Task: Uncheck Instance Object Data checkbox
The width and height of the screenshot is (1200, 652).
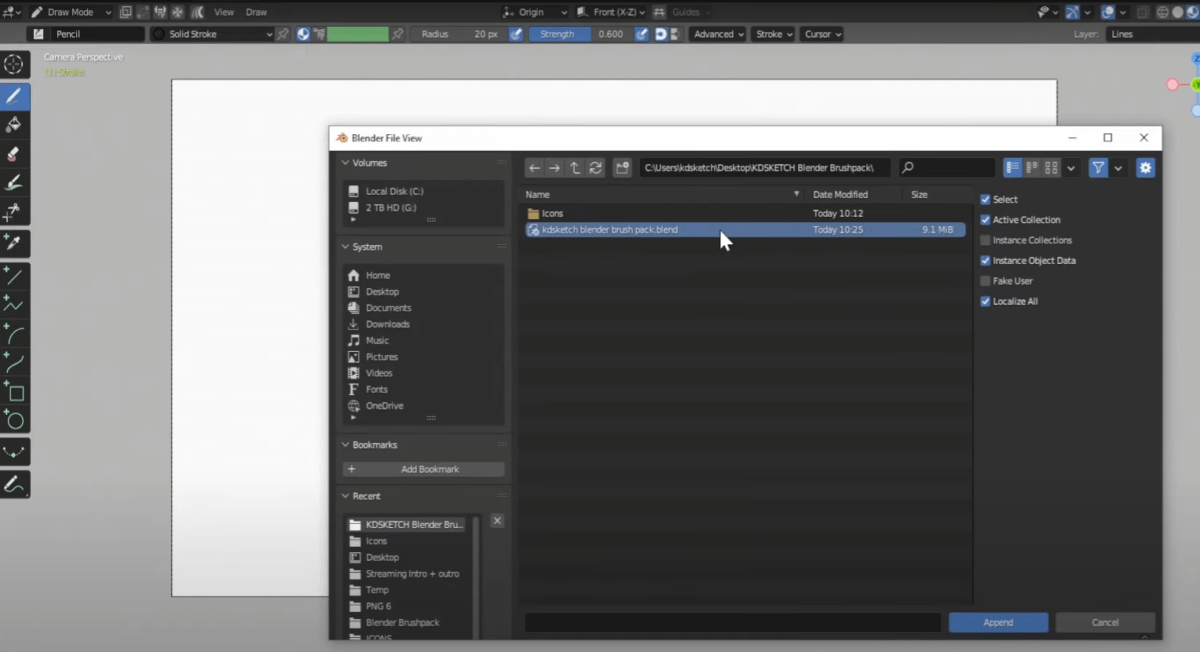Action: click(985, 261)
